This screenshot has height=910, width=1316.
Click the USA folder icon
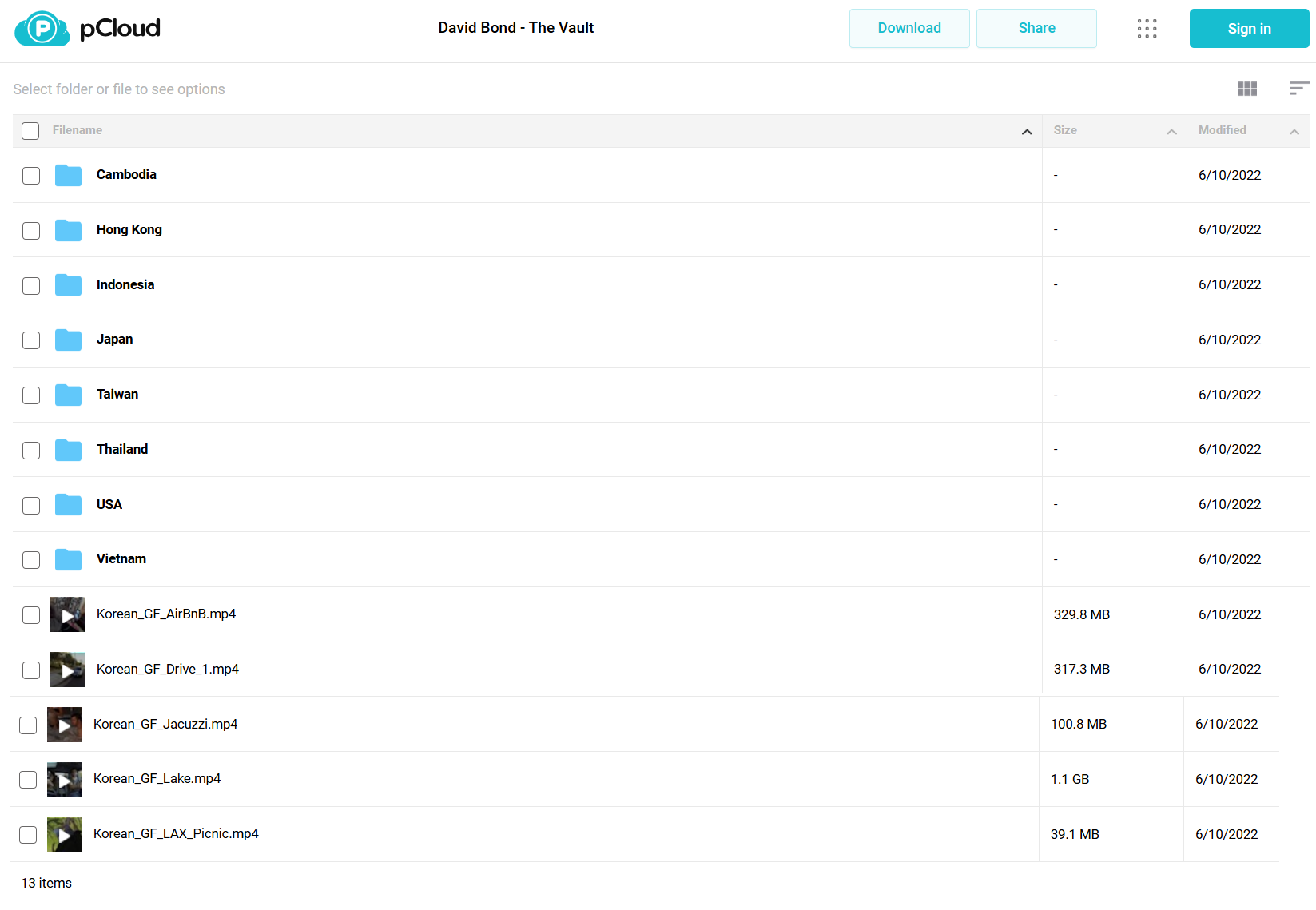68,504
